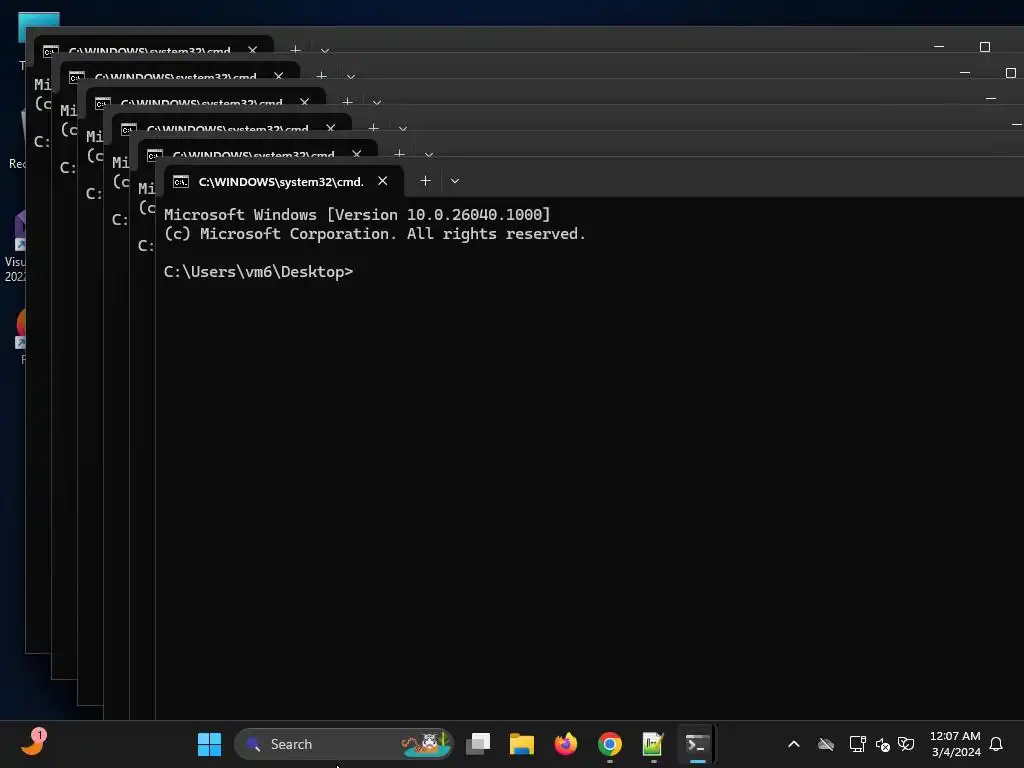1024x768 pixels.
Task: Open a new tab in the frontmost terminal window
Action: click(425, 181)
